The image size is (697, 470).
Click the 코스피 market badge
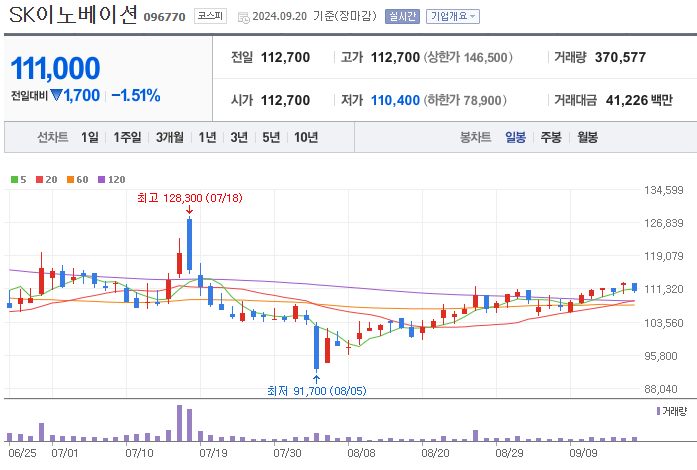210,16
